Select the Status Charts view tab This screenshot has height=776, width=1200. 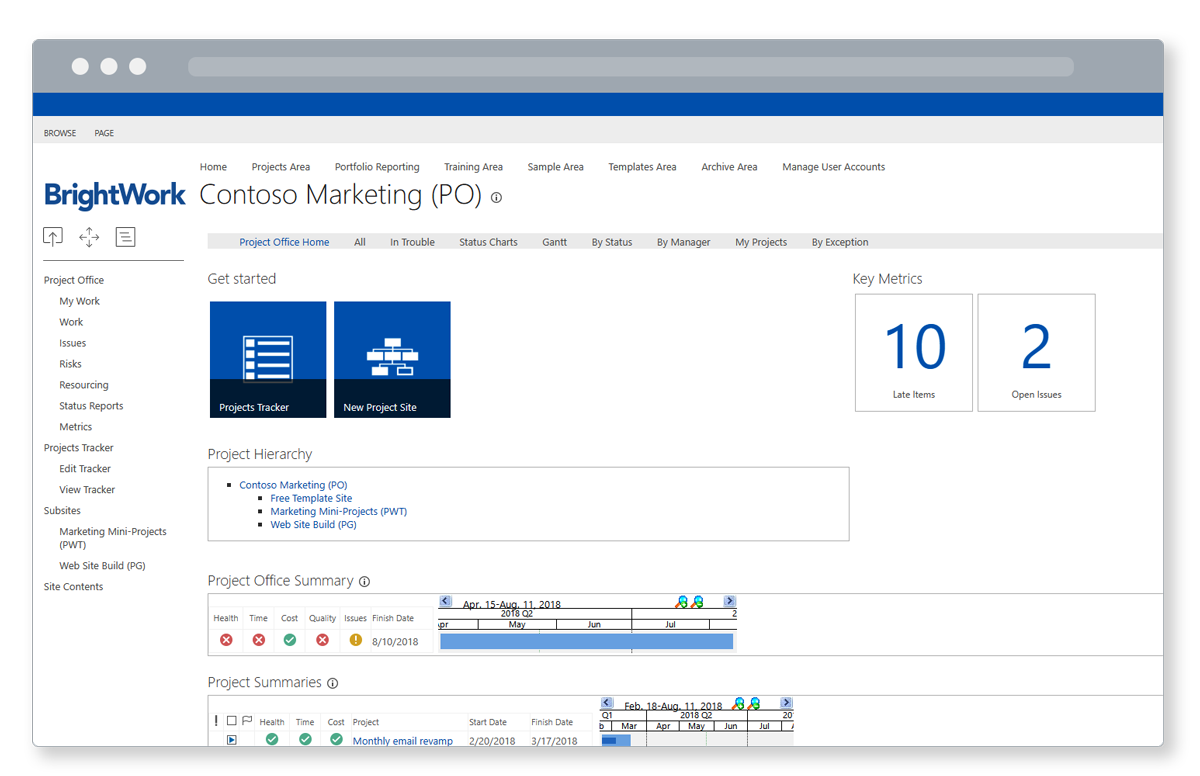pyautogui.click(x=488, y=242)
